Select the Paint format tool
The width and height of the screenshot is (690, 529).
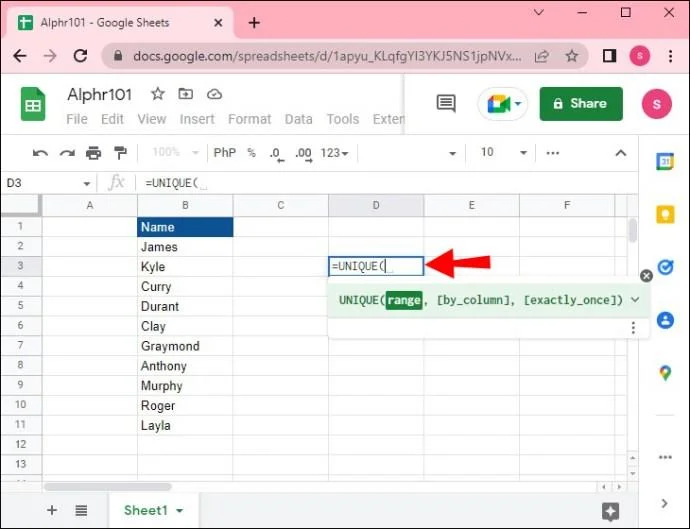point(120,153)
